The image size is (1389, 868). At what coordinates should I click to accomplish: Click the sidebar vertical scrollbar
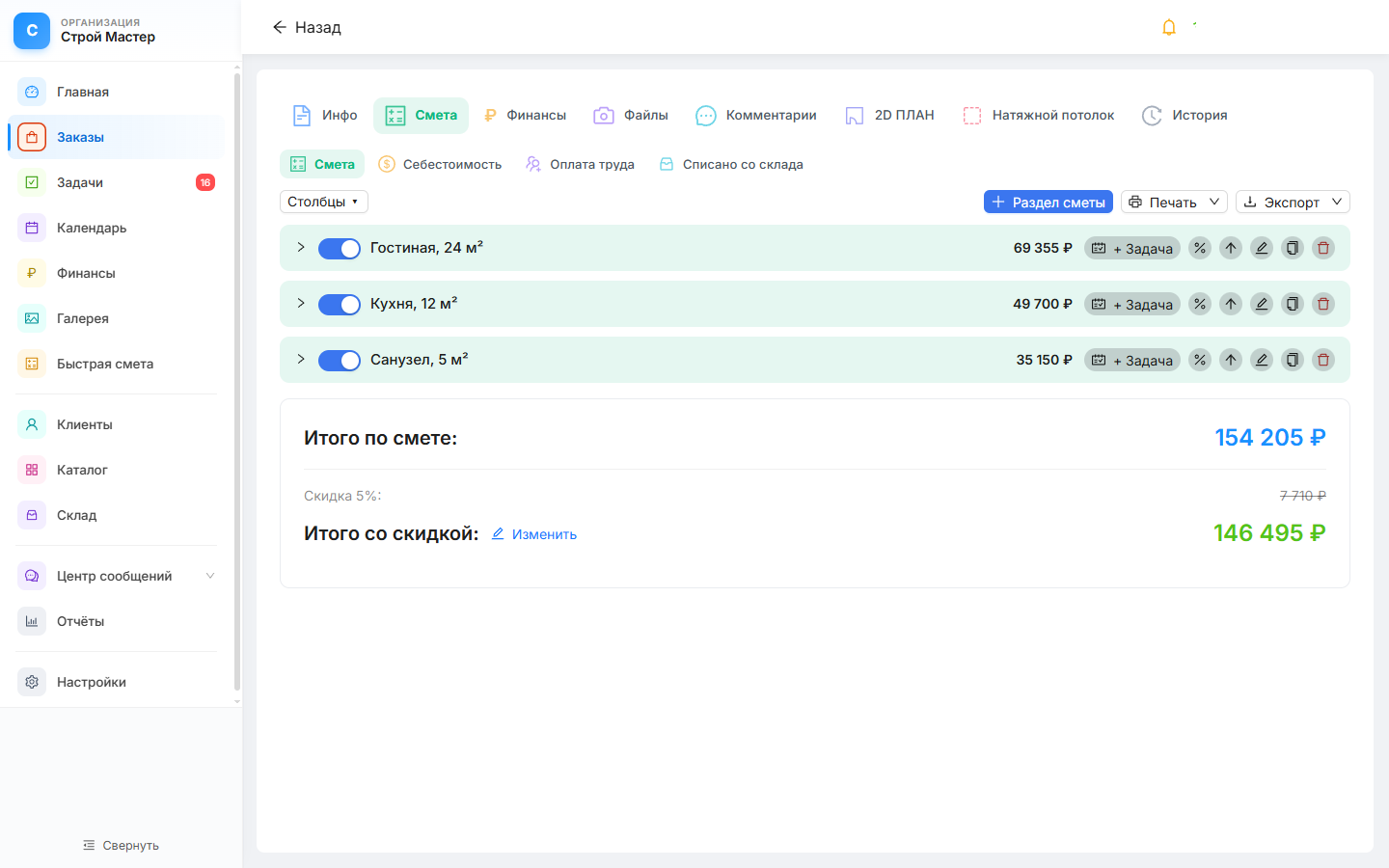[237, 380]
